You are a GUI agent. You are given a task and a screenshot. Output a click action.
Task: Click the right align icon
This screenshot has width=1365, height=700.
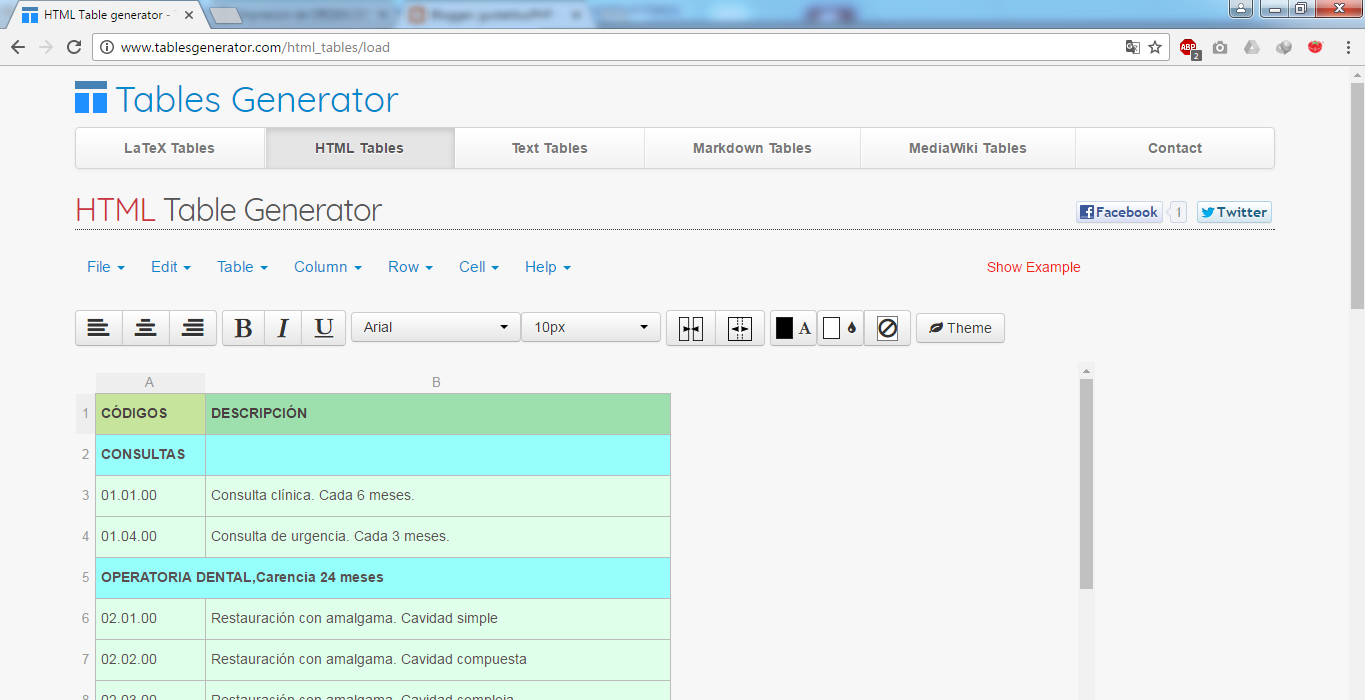[192, 328]
